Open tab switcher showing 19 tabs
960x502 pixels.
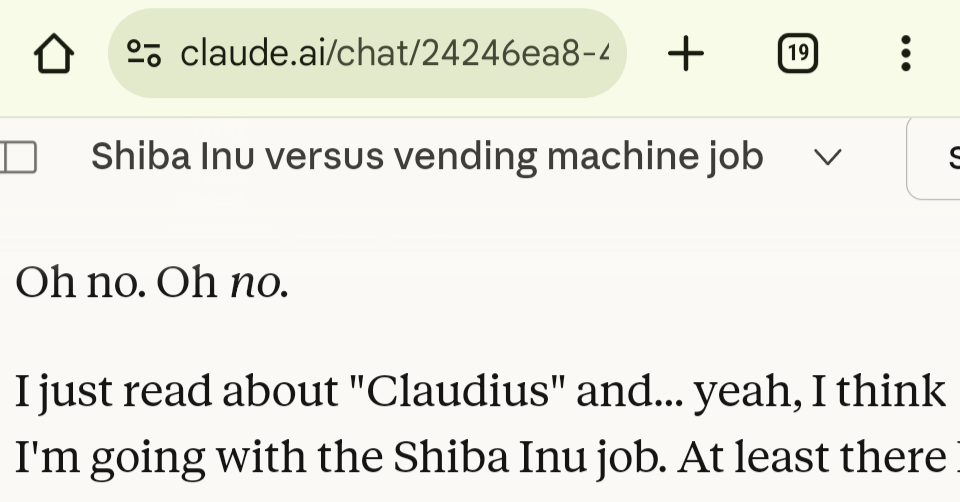click(797, 54)
